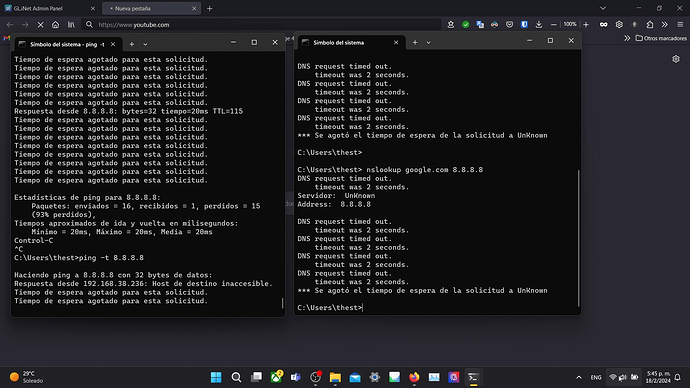The width and height of the screenshot is (690, 388).
Task: Open new tab page settings gear
Action: point(676,59)
